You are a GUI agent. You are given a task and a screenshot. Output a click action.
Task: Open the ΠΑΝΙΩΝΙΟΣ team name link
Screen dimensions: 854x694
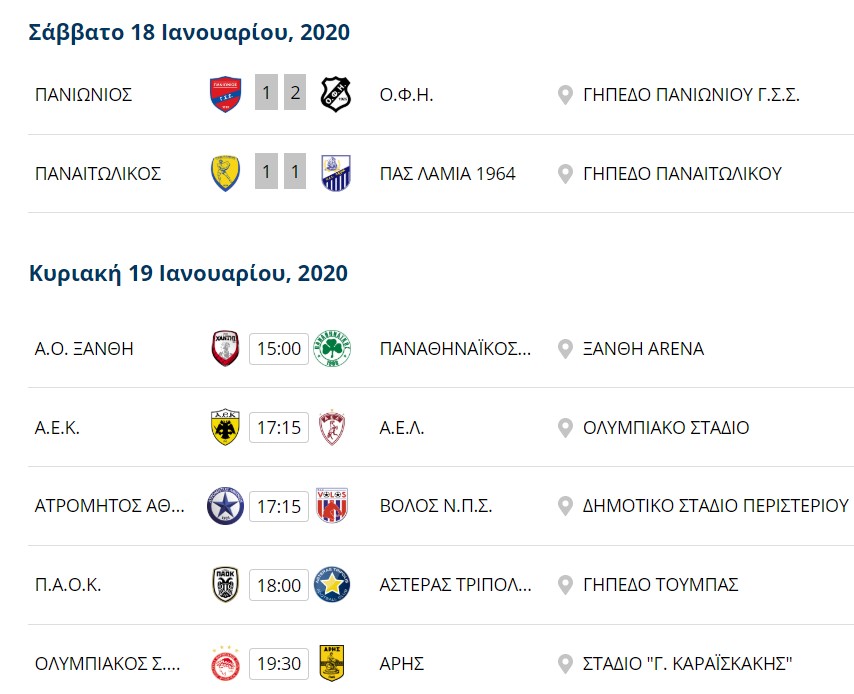click(x=83, y=95)
